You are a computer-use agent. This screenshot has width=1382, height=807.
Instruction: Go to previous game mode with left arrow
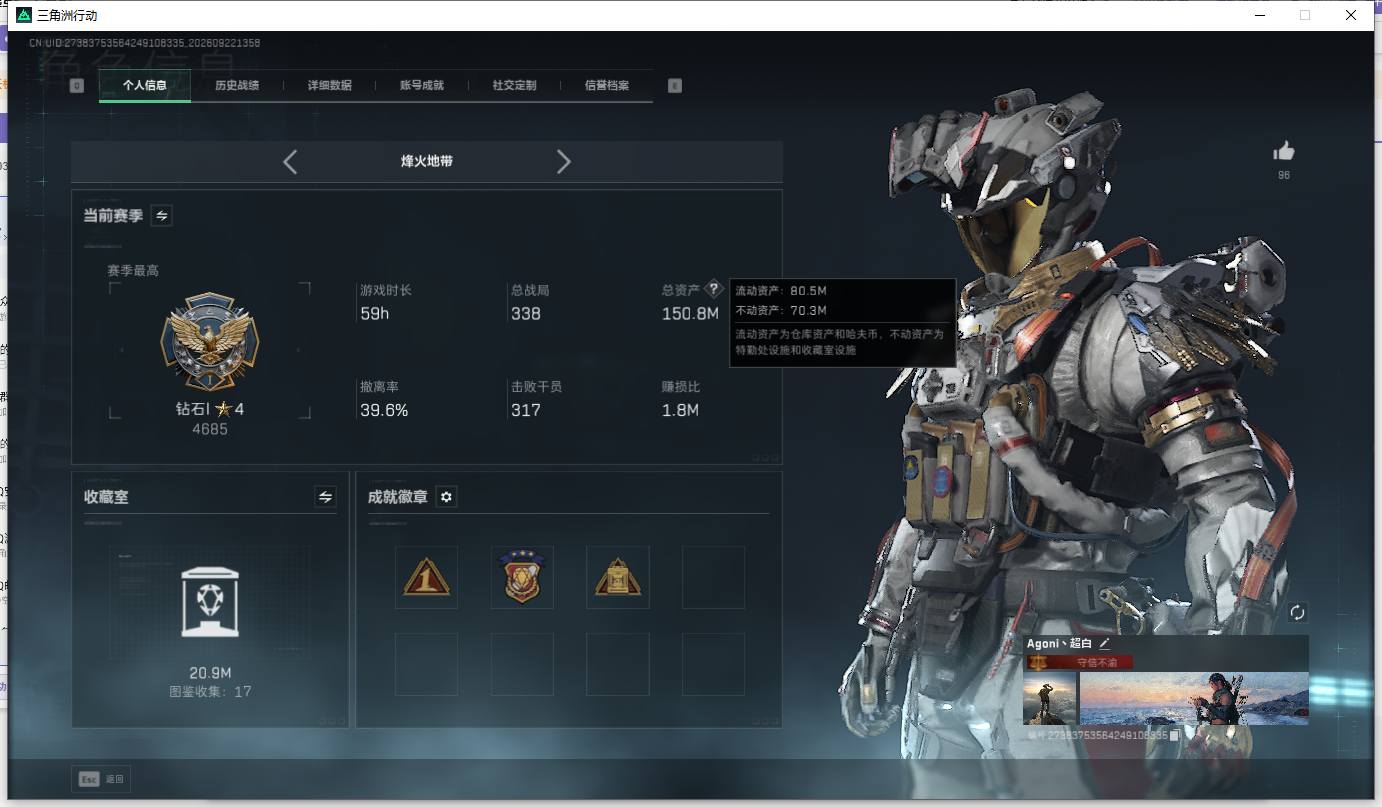coord(290,162)
